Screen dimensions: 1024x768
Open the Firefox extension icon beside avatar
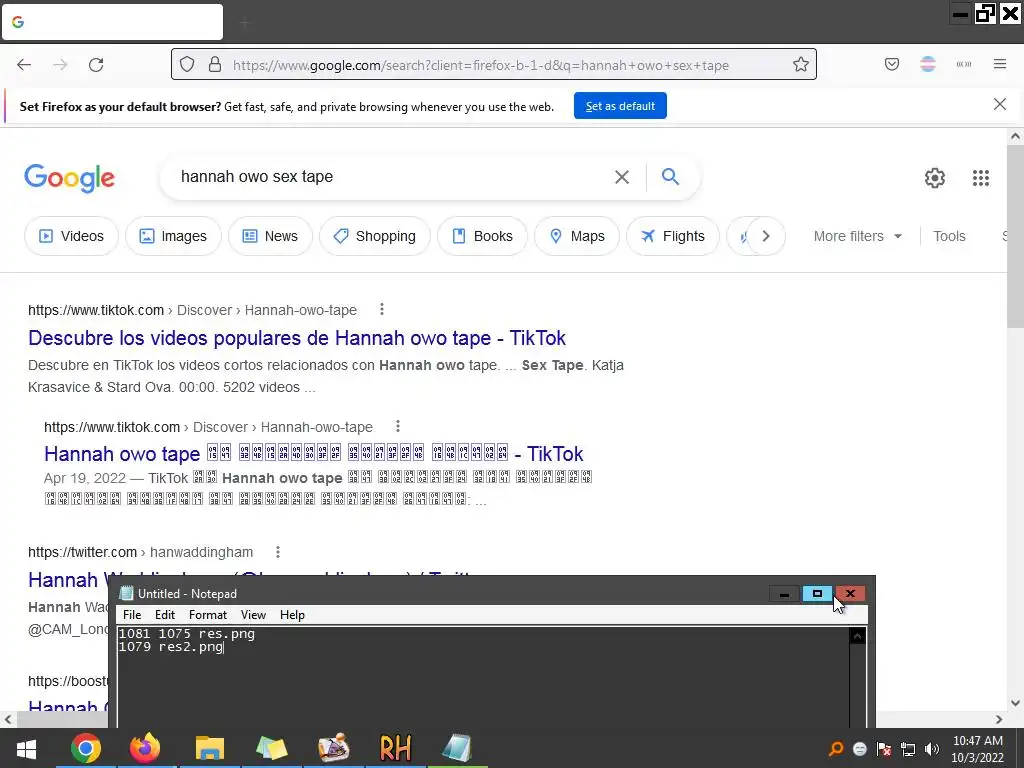coord(964,64)
